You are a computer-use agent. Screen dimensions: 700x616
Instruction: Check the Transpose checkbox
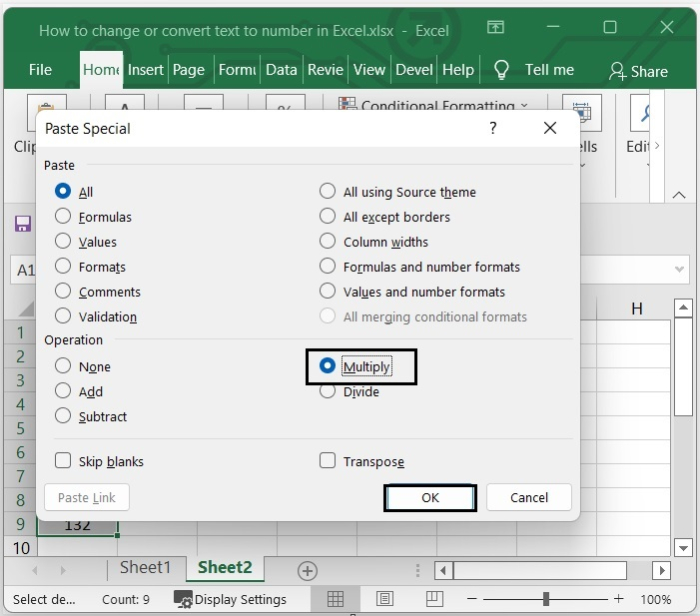[327, 461]
